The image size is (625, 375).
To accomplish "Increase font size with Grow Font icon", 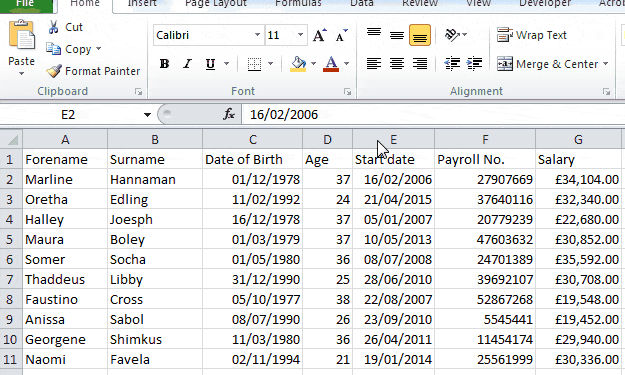I will click(319, 35).
